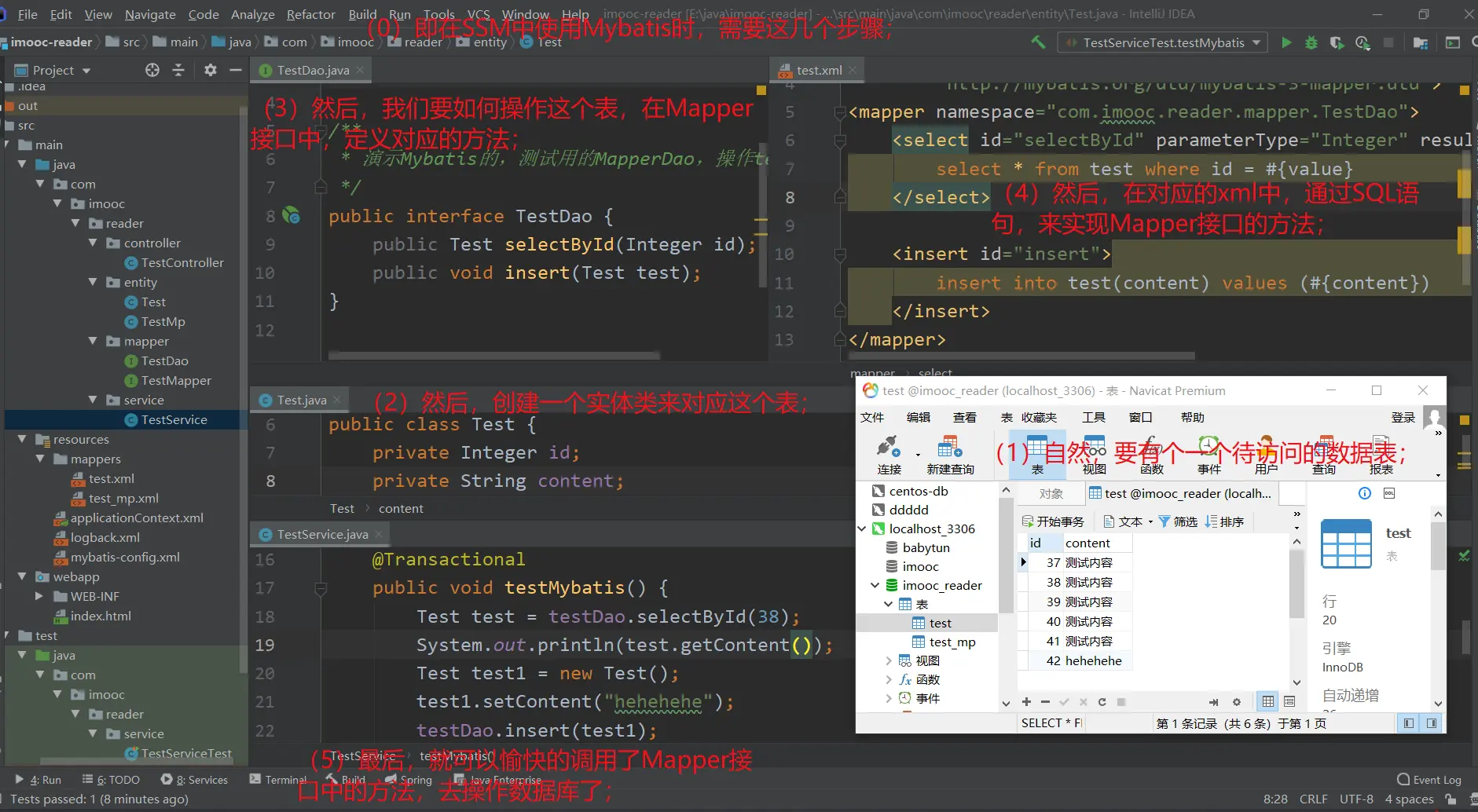Open the TestServiceTest.testMybatis run configuration dropdown
The image size is (1478, 812).
(1163, 42)
